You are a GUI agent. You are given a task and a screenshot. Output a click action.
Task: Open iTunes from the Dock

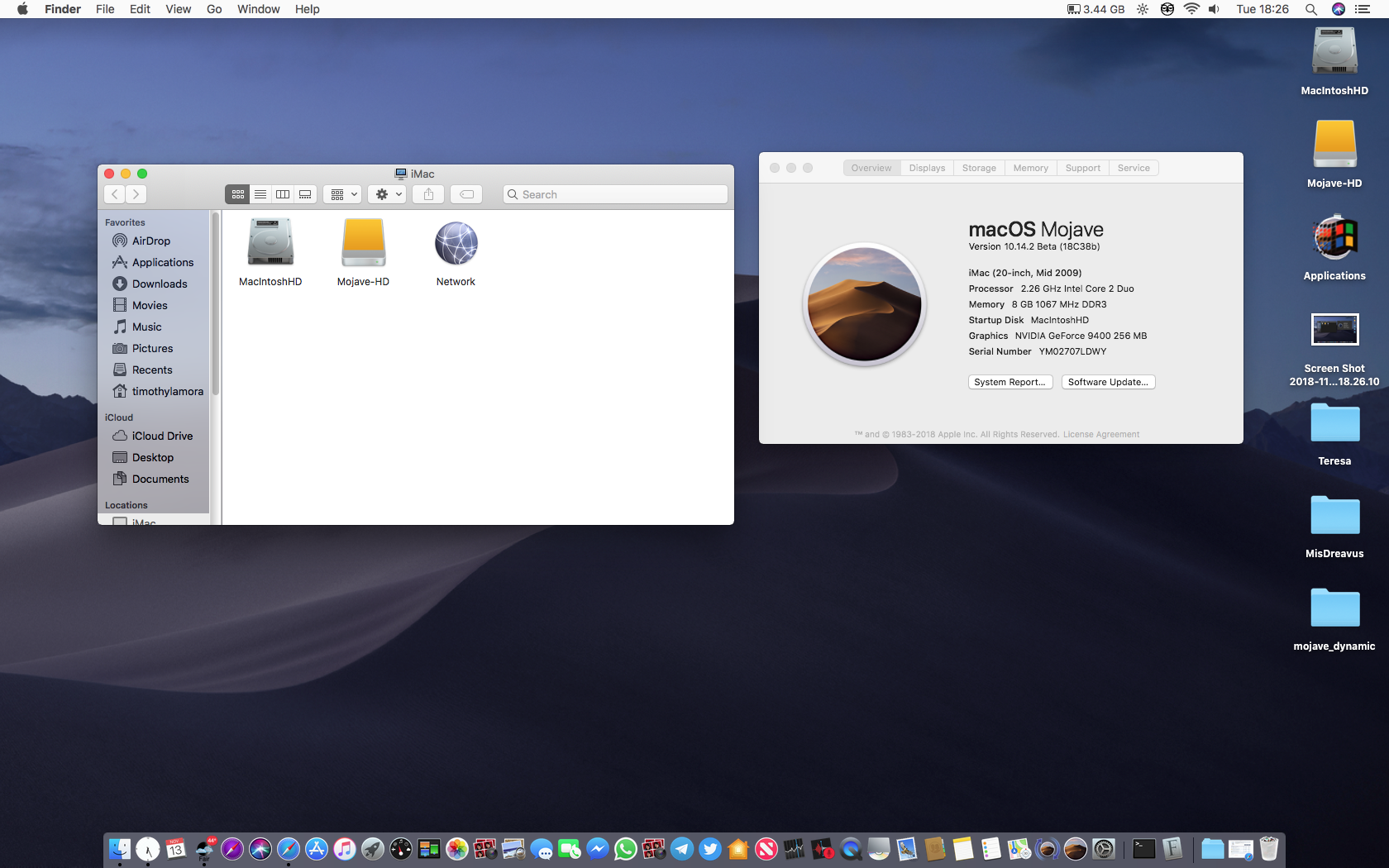click(345, 848)
